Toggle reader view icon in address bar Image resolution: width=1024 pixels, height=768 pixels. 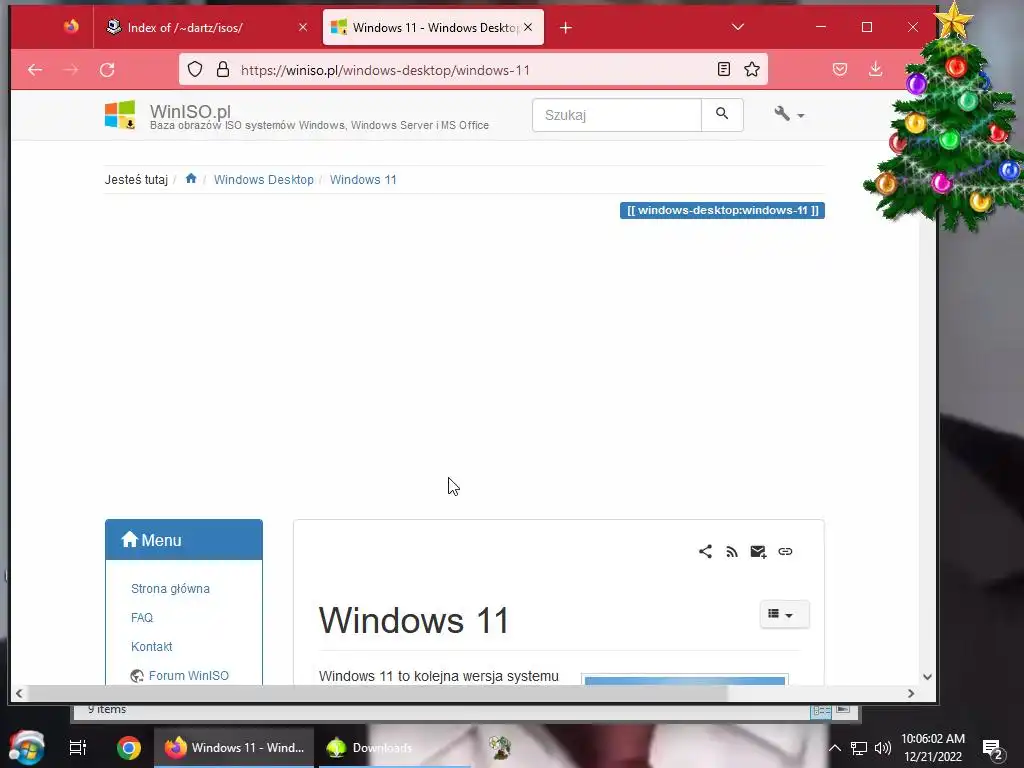(724, 69)
